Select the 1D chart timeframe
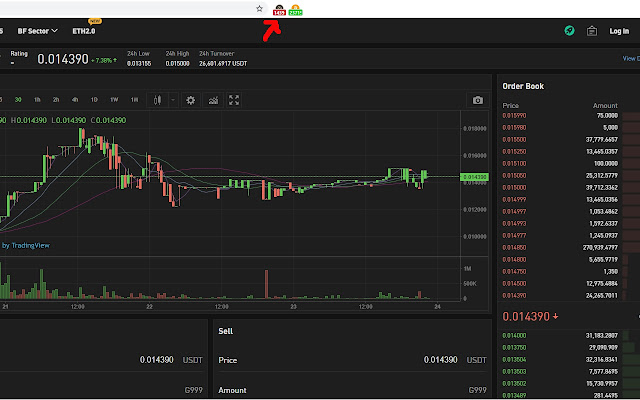Screen dimensions: 640x400 [94, 100]
